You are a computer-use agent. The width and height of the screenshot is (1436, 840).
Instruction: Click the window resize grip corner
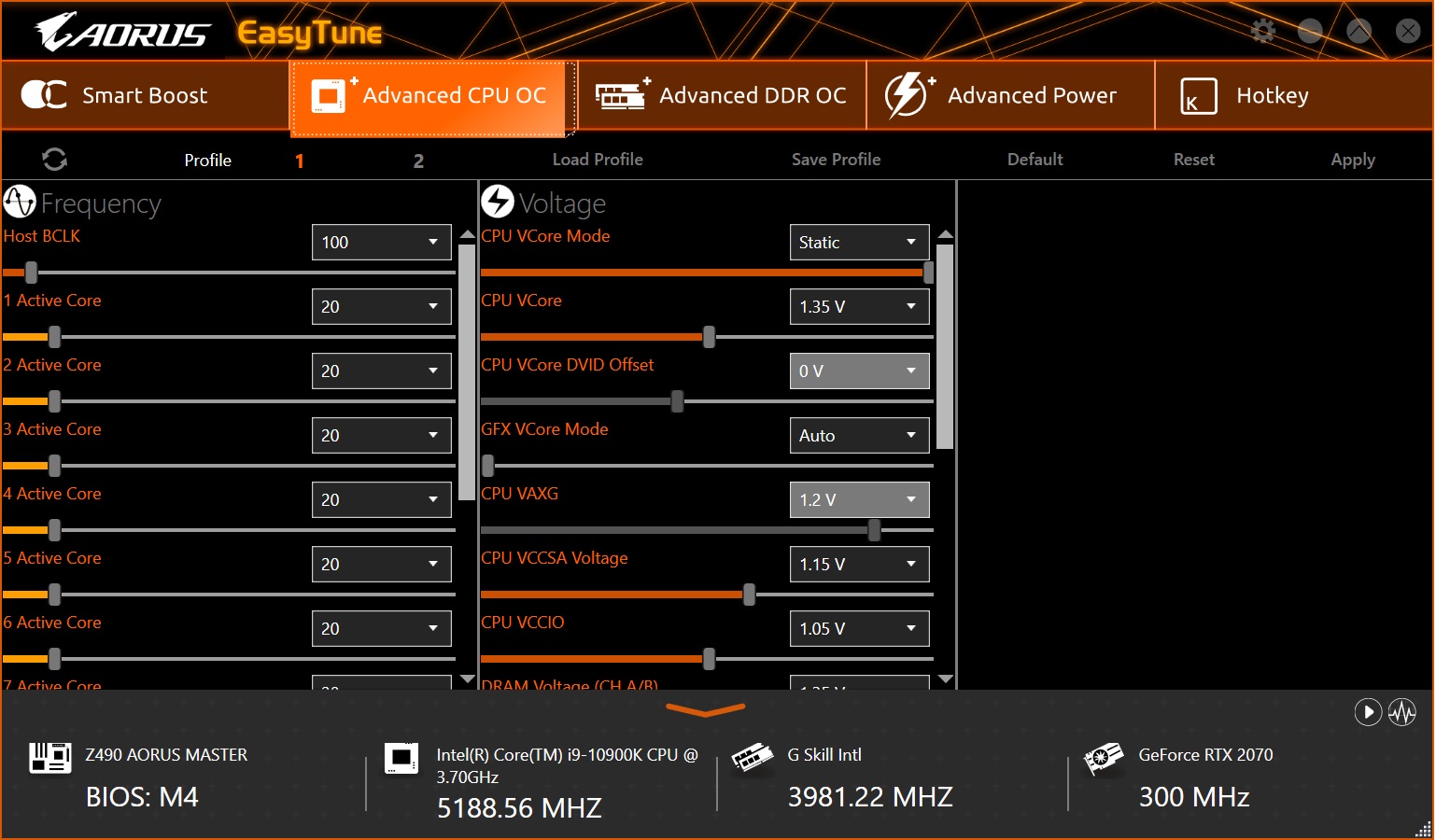1424,829
